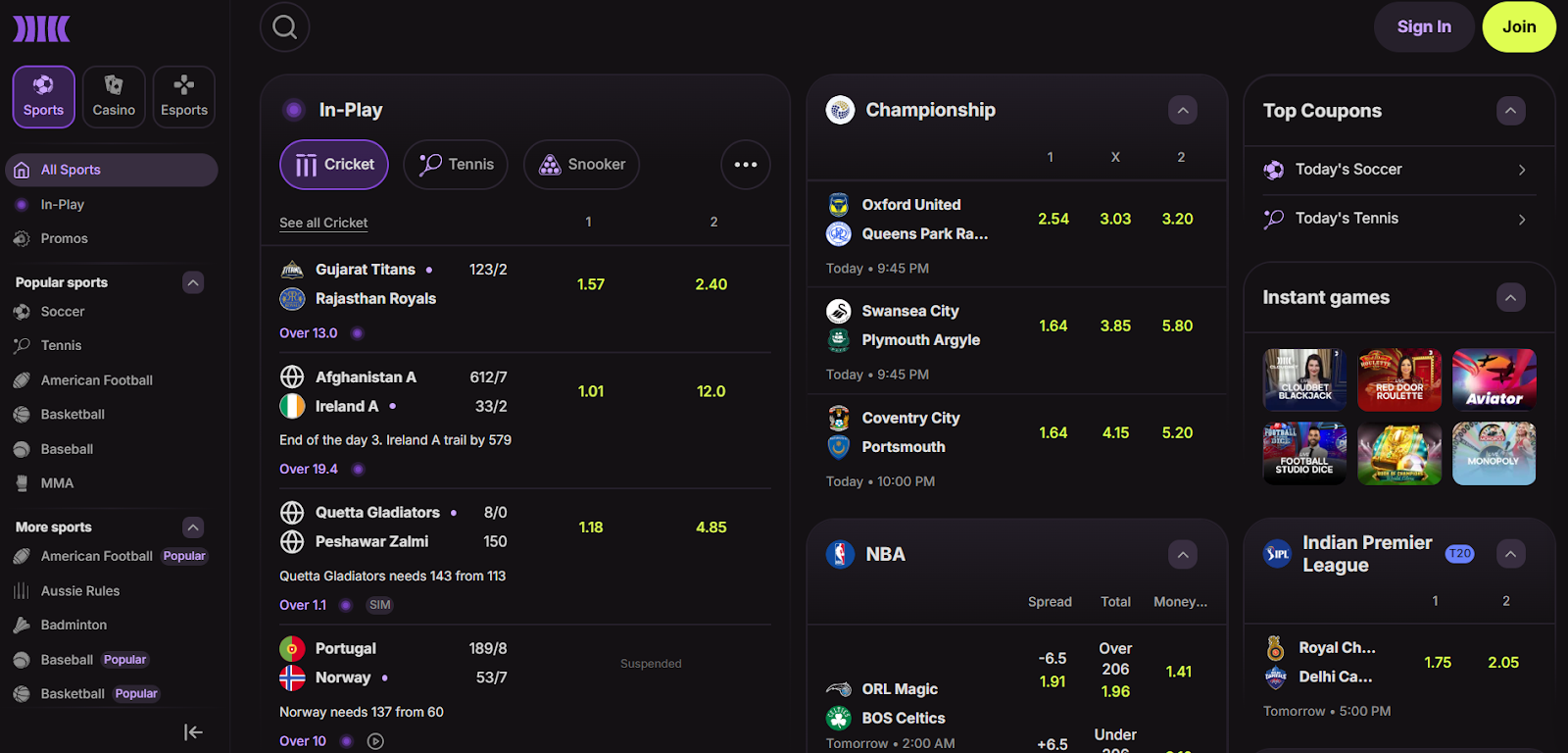This screenshot has width=1568, height=753.
Task: Open Today's Tennis coupon chevron
Action: (x=1522, y=220)
